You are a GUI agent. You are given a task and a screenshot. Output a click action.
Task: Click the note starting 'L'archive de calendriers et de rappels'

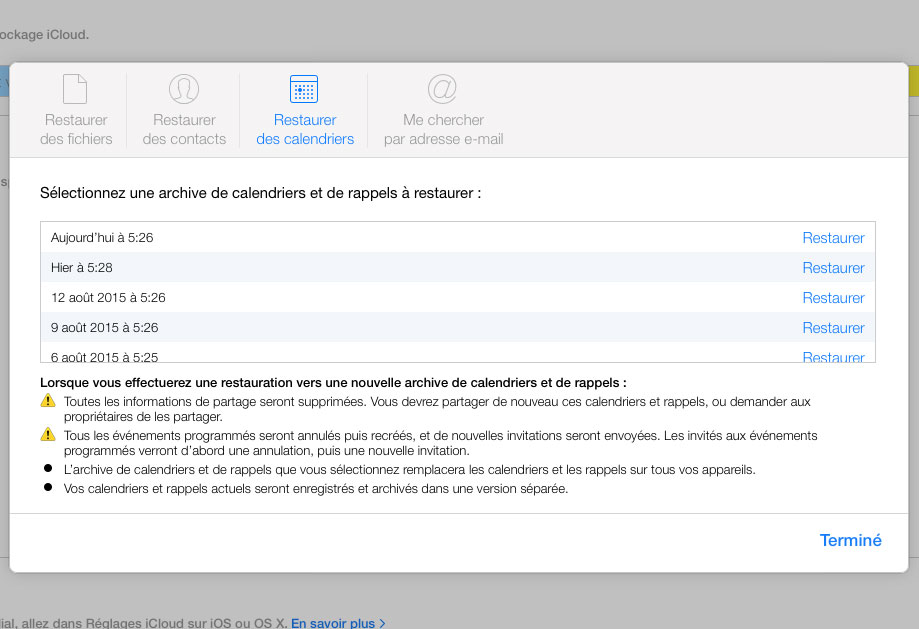[410, 470]
